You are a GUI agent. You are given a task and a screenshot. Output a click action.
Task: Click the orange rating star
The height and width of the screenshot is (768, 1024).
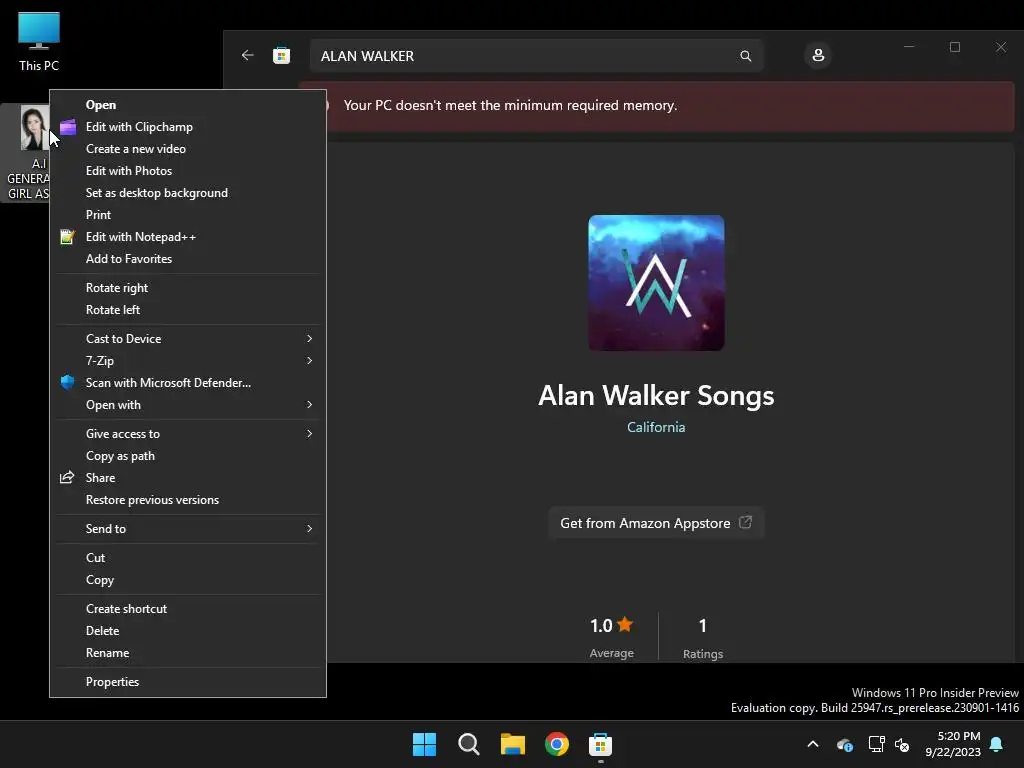625,624
